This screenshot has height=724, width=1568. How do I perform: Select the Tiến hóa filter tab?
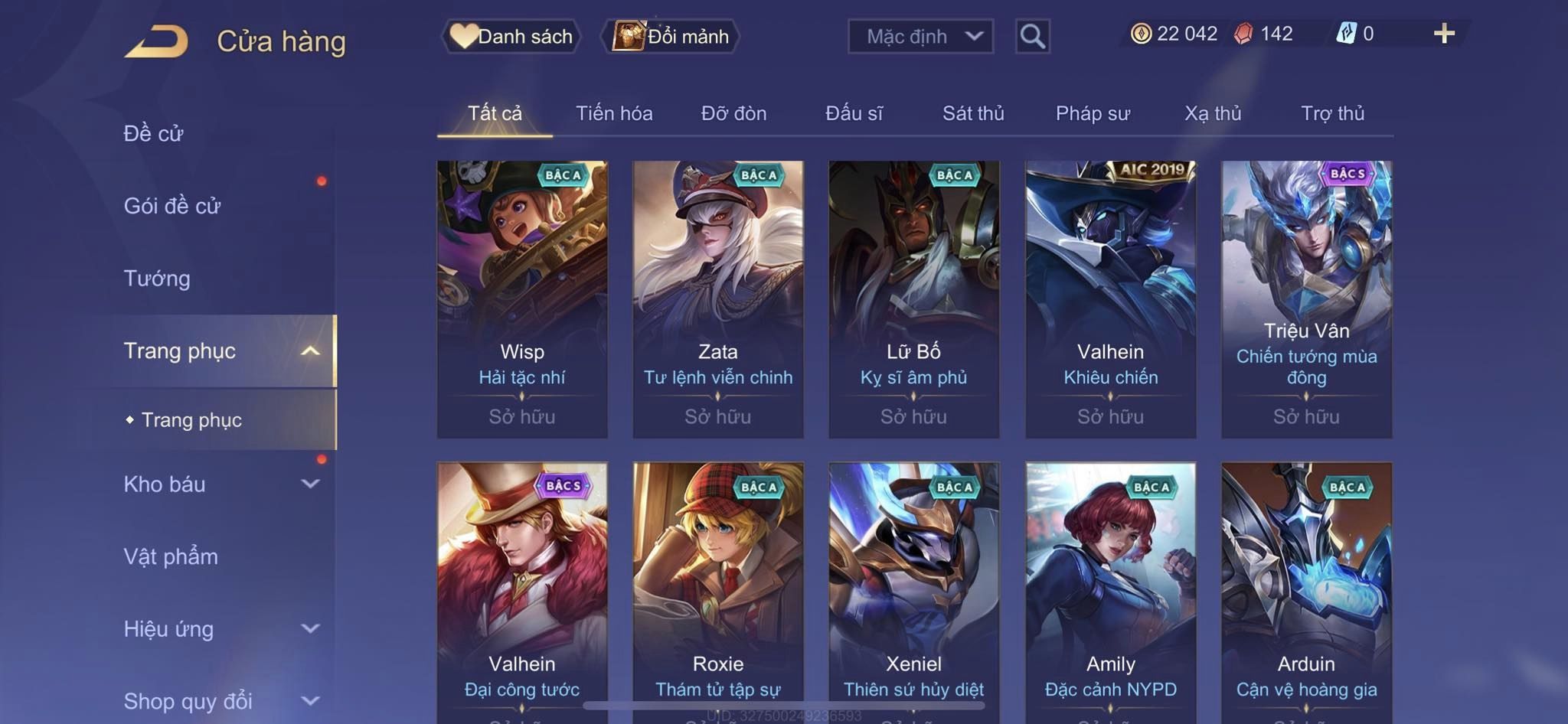point(614,113)
